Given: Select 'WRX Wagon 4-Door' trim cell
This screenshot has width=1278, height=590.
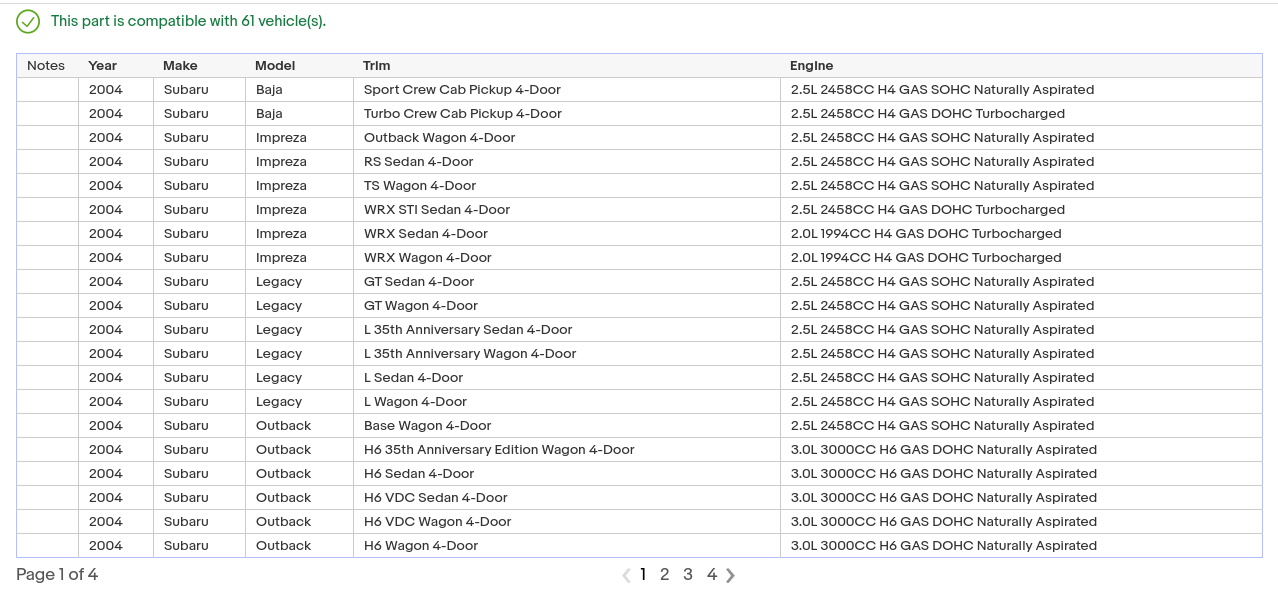Looking at the screenshot, I should (567, 258).
